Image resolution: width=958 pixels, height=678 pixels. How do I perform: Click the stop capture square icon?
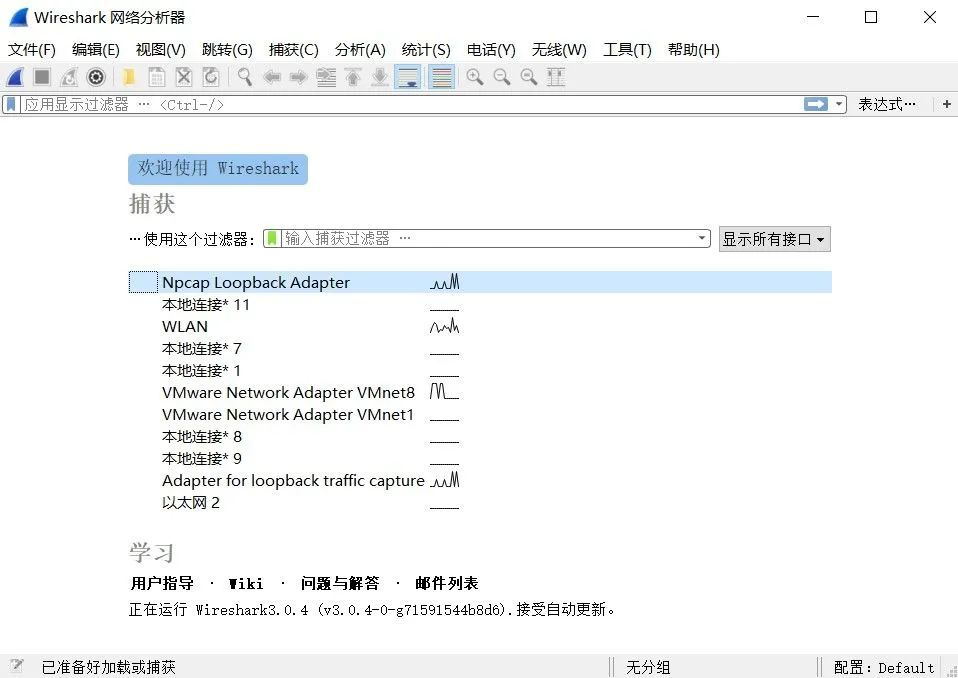42,77
